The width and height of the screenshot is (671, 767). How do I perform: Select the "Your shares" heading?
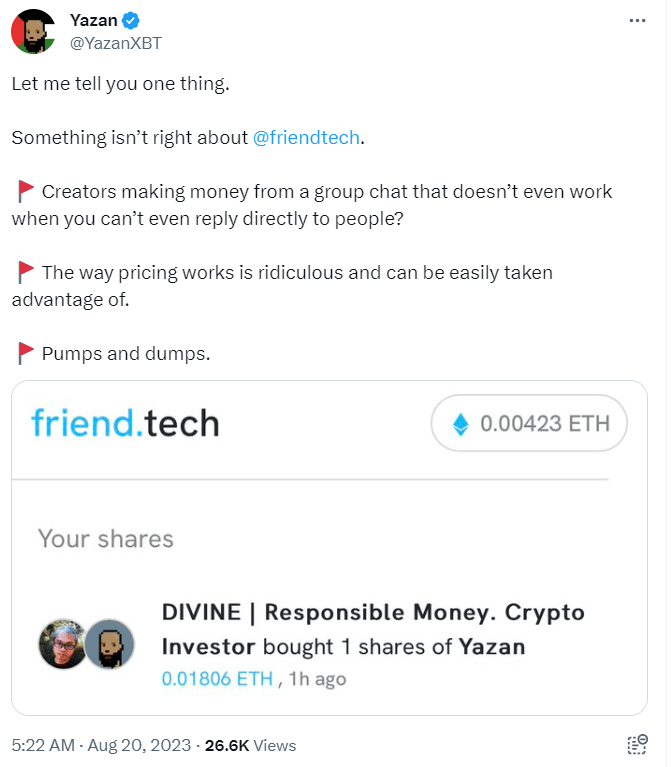pos(106,539)
